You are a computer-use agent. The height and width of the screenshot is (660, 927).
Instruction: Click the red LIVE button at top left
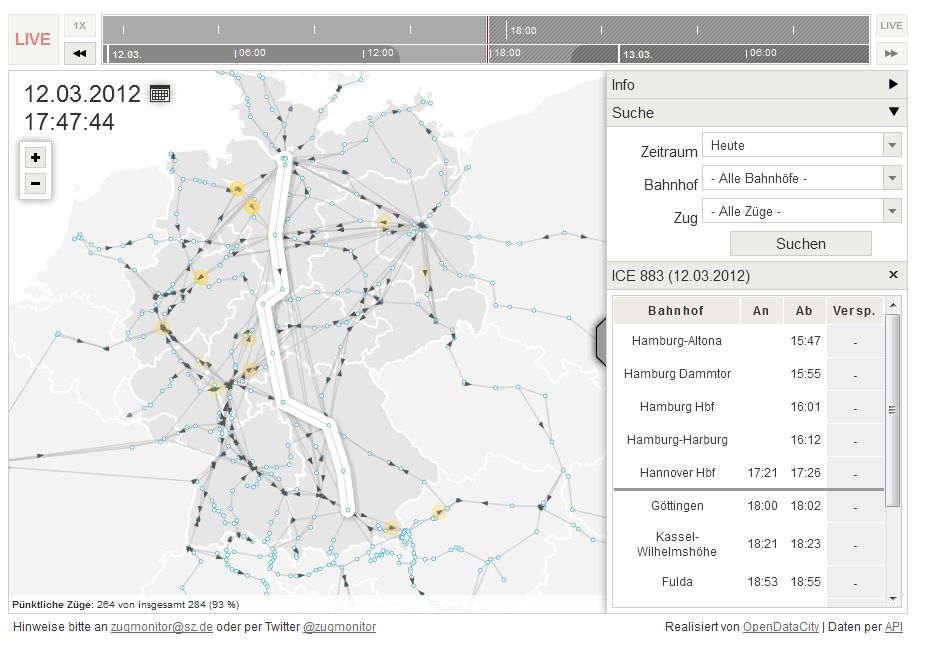(x=33, y=40)
